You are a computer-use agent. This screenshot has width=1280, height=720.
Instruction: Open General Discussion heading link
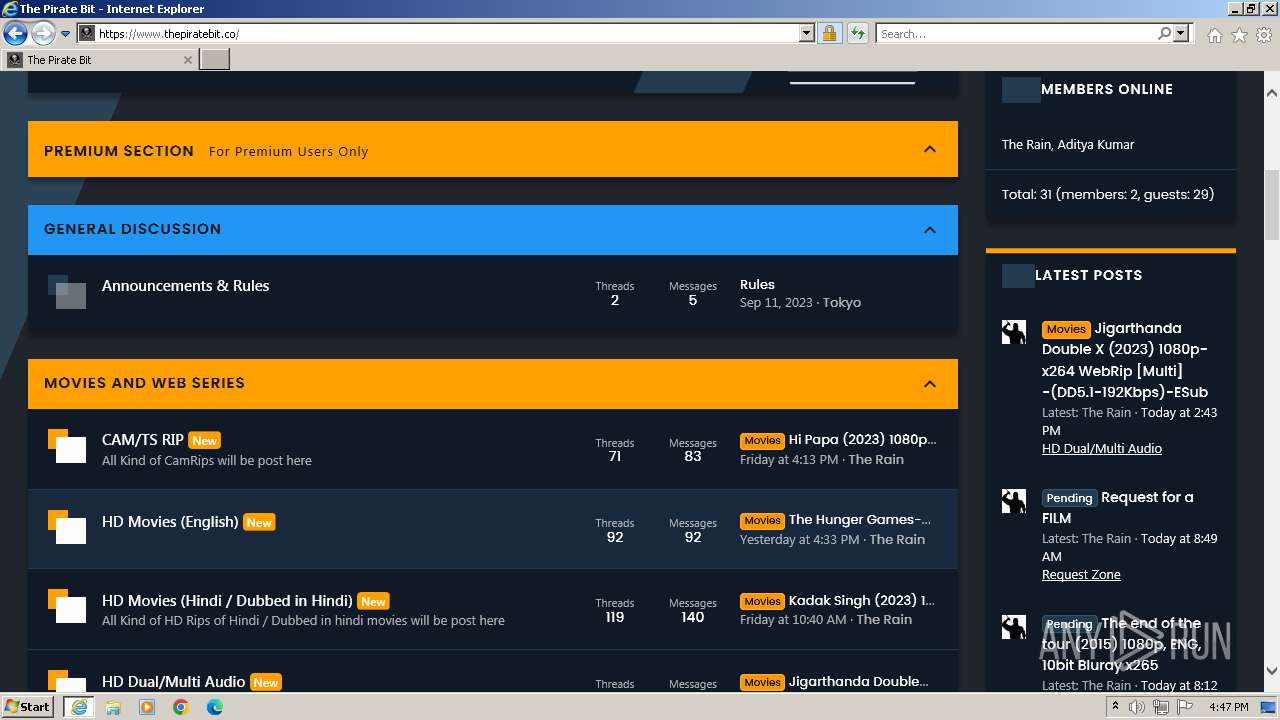click(x=133, y=229)
